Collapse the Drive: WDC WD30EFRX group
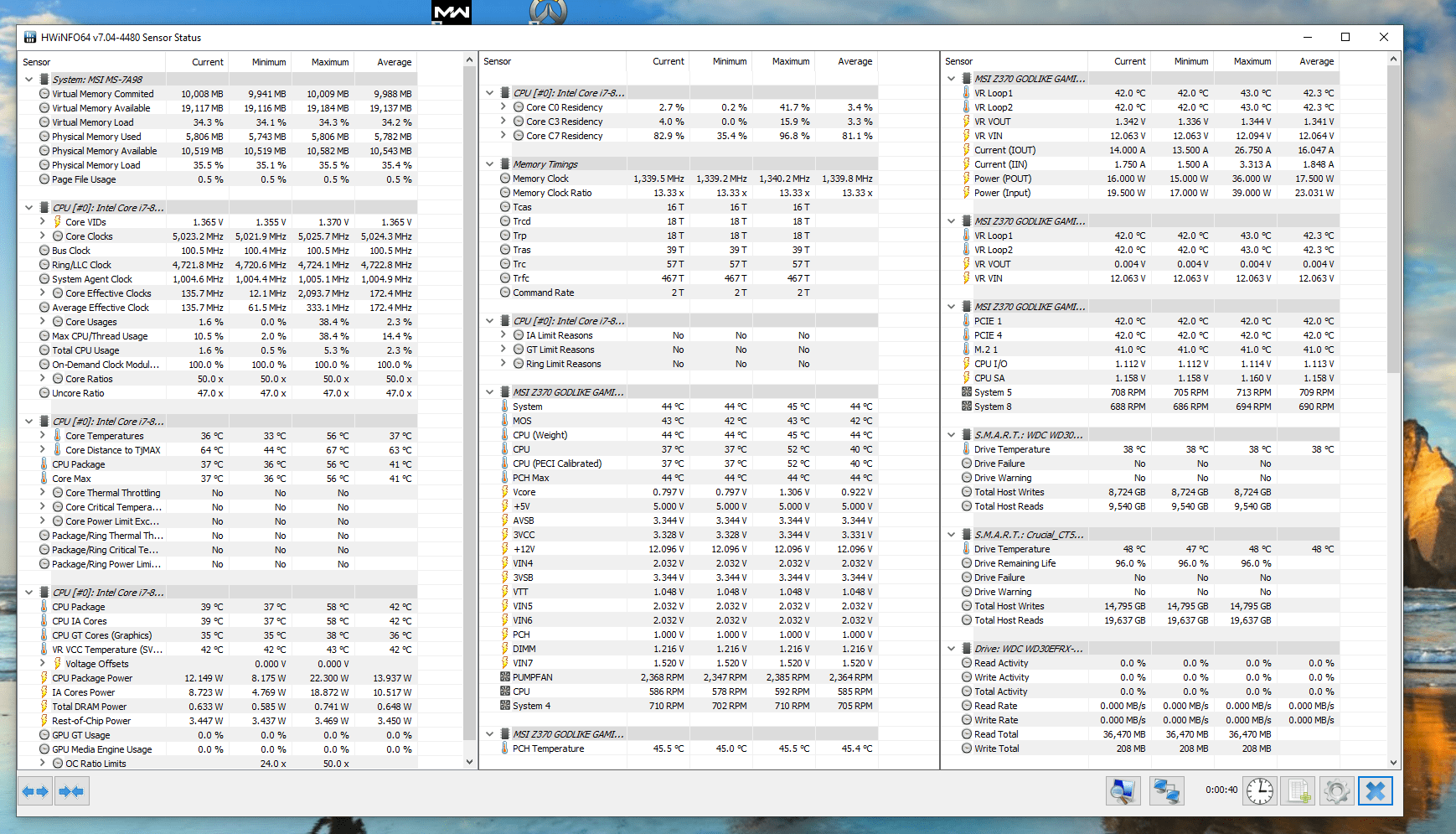 pyautogui.click(x=952, y=649)
